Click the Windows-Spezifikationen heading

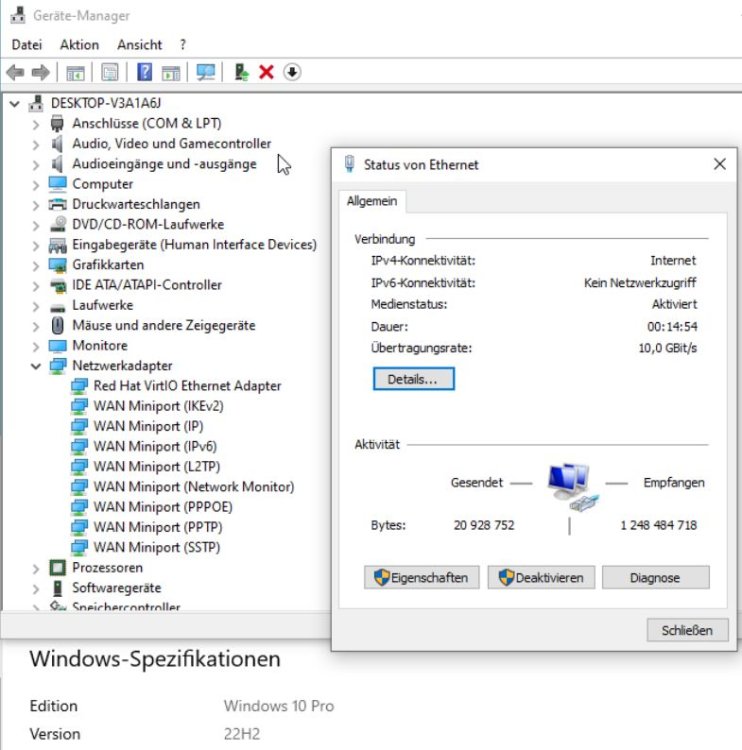[x=155, y=659]
